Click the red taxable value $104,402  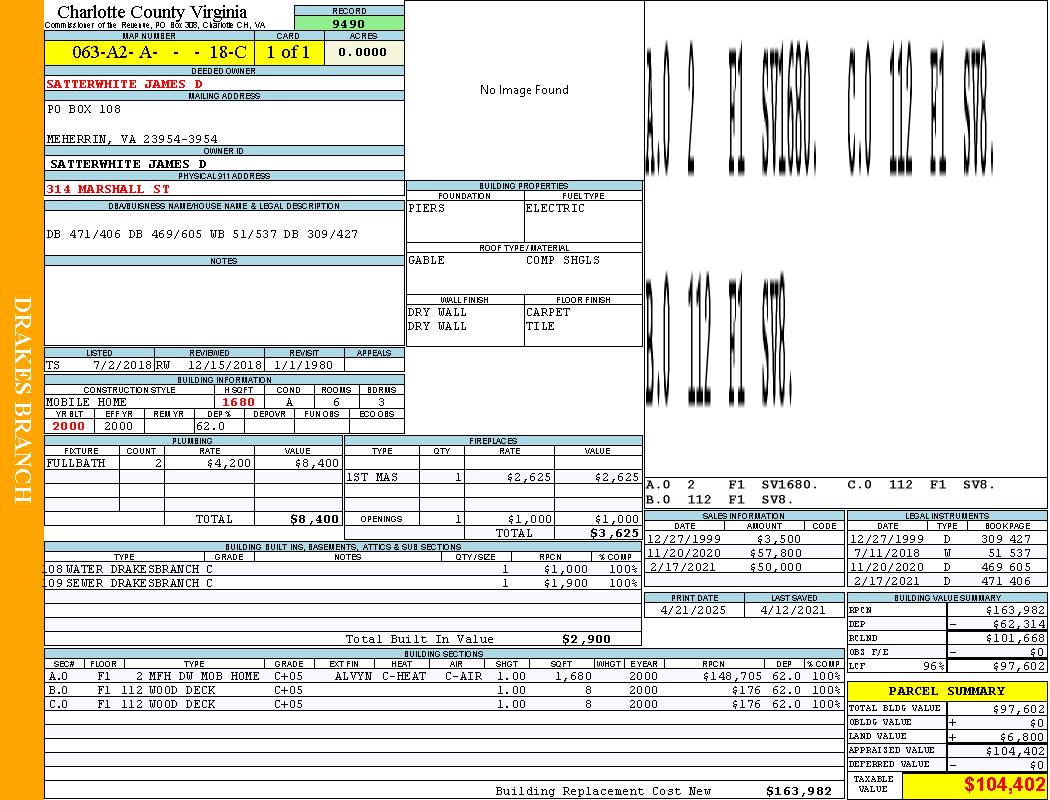click(x=1004, y=785)
